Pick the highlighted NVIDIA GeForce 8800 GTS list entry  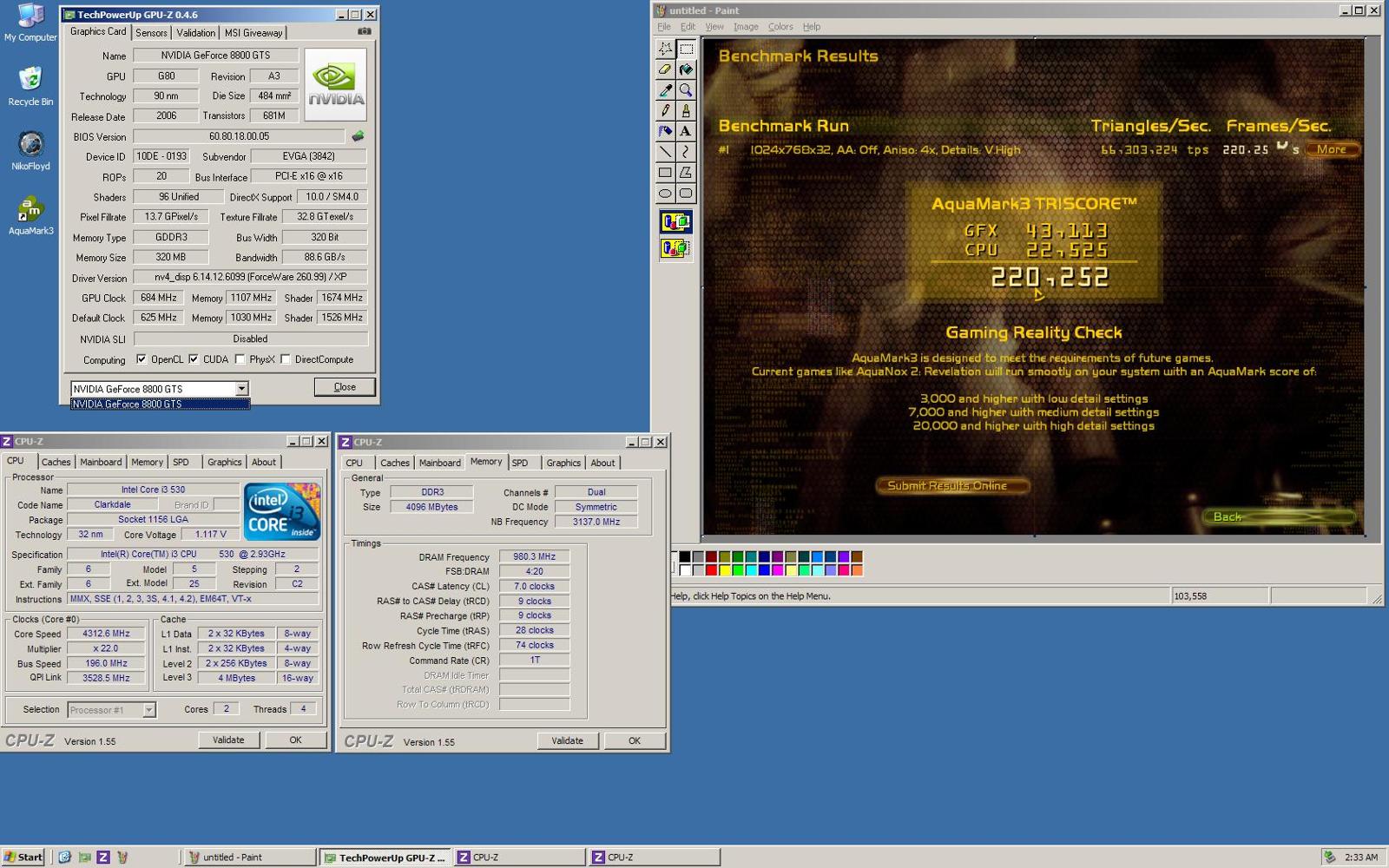pyautogui.click(x=160, y=404)
